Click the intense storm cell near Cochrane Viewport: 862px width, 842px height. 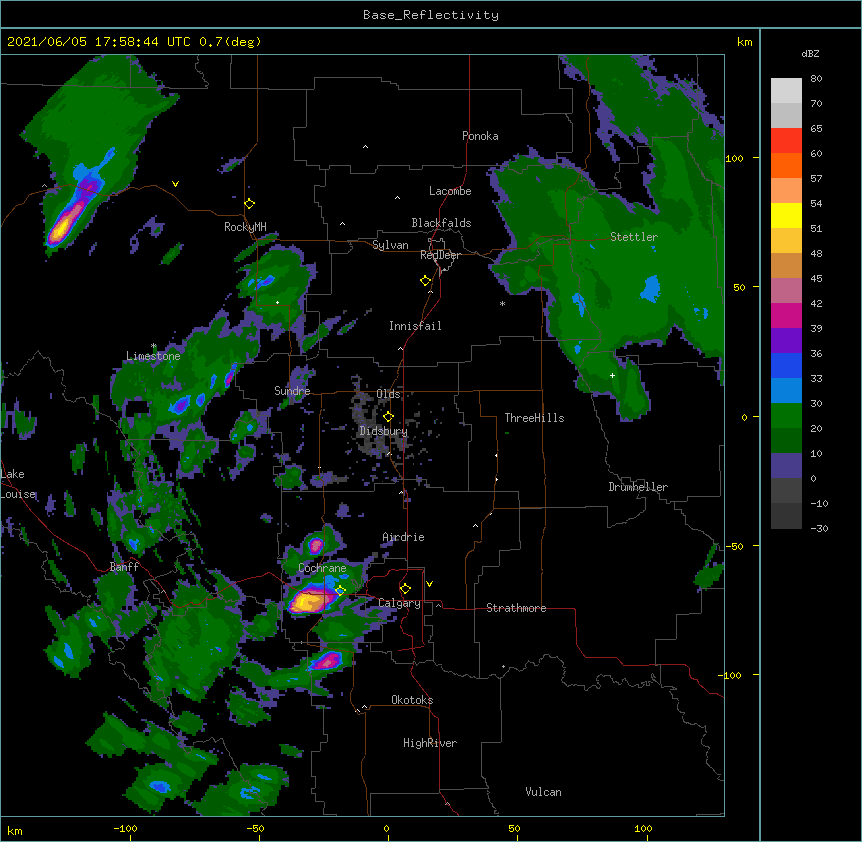click(310, 600)
